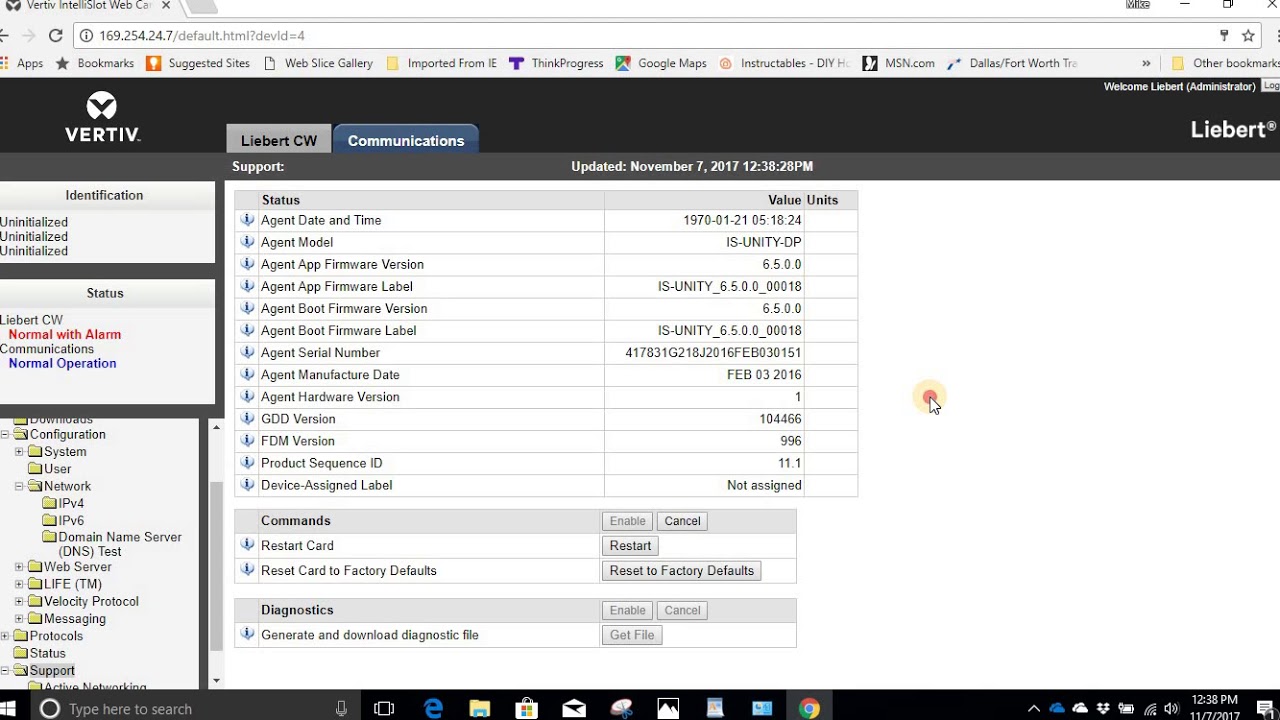
Task: Open the Dropbox tray icon
Action: coord(1103,709)
